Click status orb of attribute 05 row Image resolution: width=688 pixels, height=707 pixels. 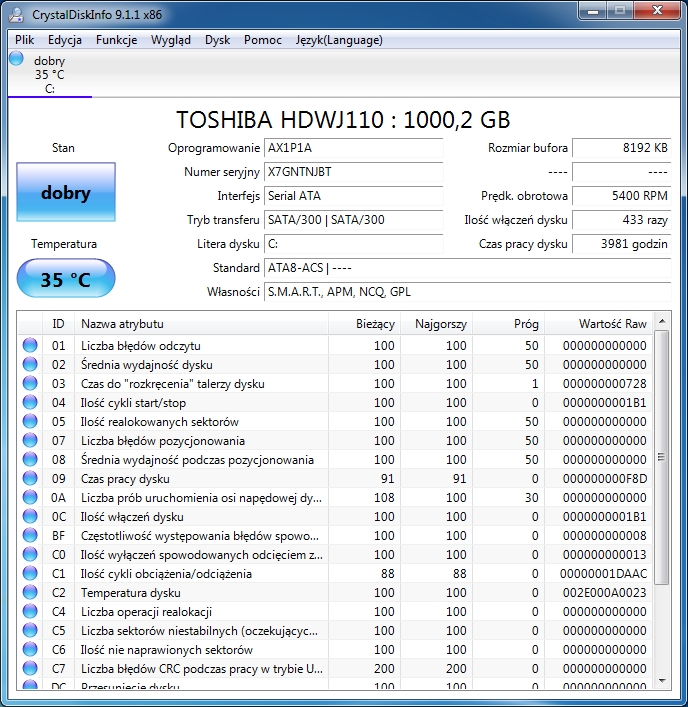(30, 421)
